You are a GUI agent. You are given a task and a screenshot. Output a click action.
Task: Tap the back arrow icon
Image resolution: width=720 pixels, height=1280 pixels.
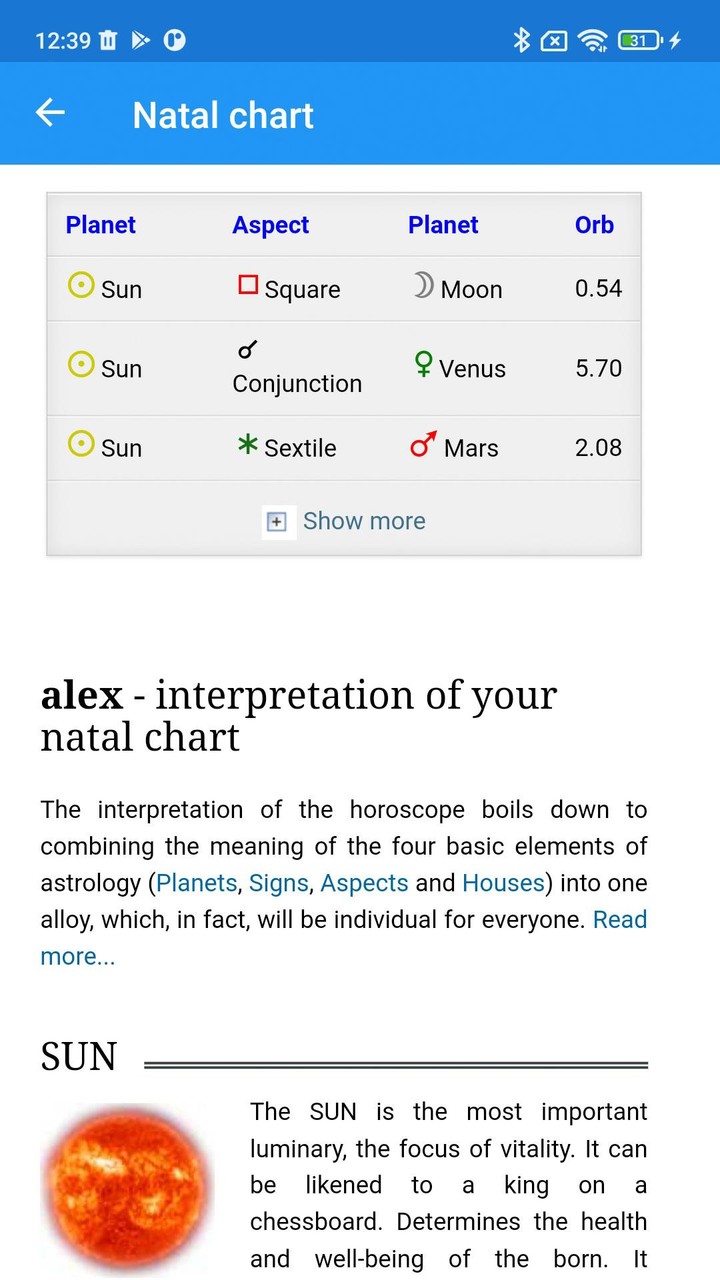point(50,113)
